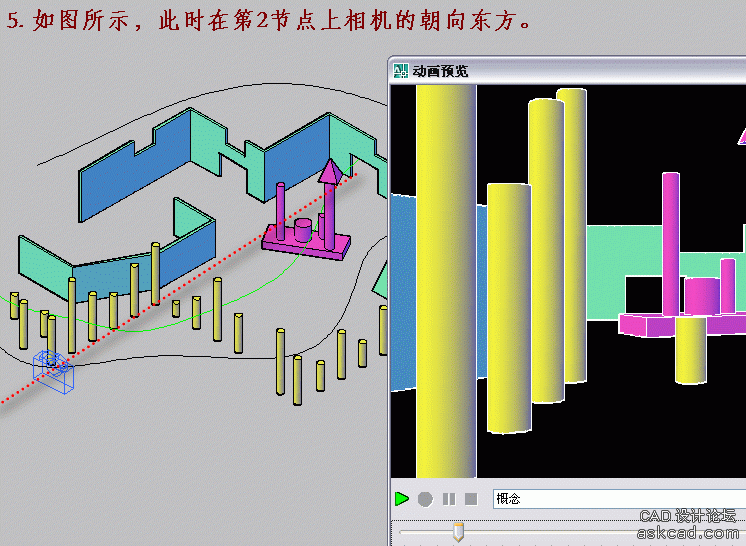Click the 动画预览 dialog title icon
The image size is (746, 546).
tap(401, 71)
